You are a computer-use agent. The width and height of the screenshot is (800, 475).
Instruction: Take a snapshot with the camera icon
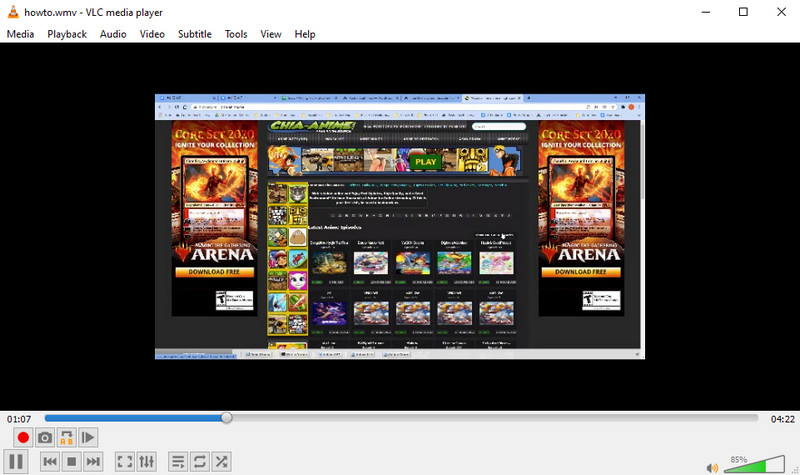(x=45, y=437)
